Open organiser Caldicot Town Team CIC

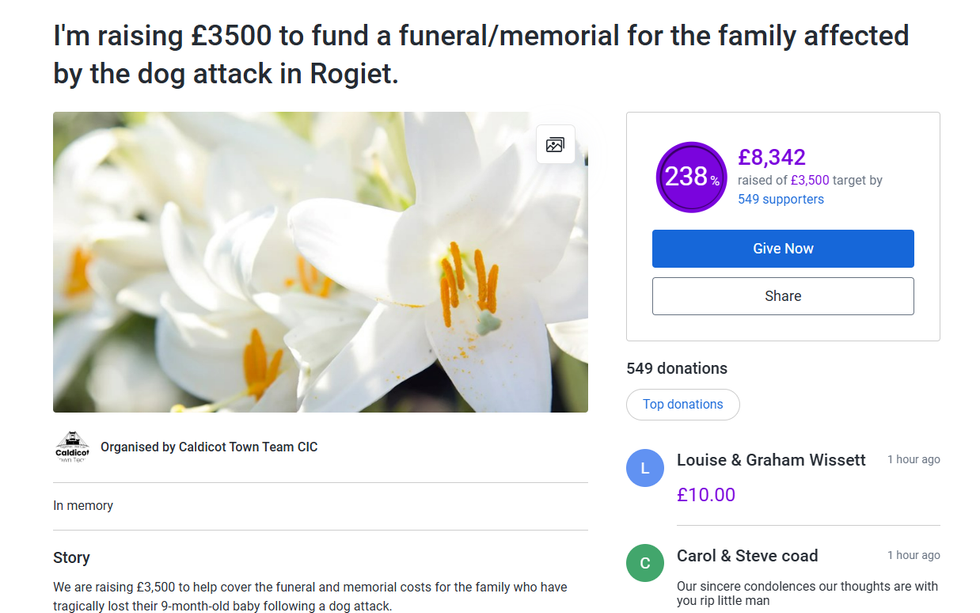tap(209, 447)
